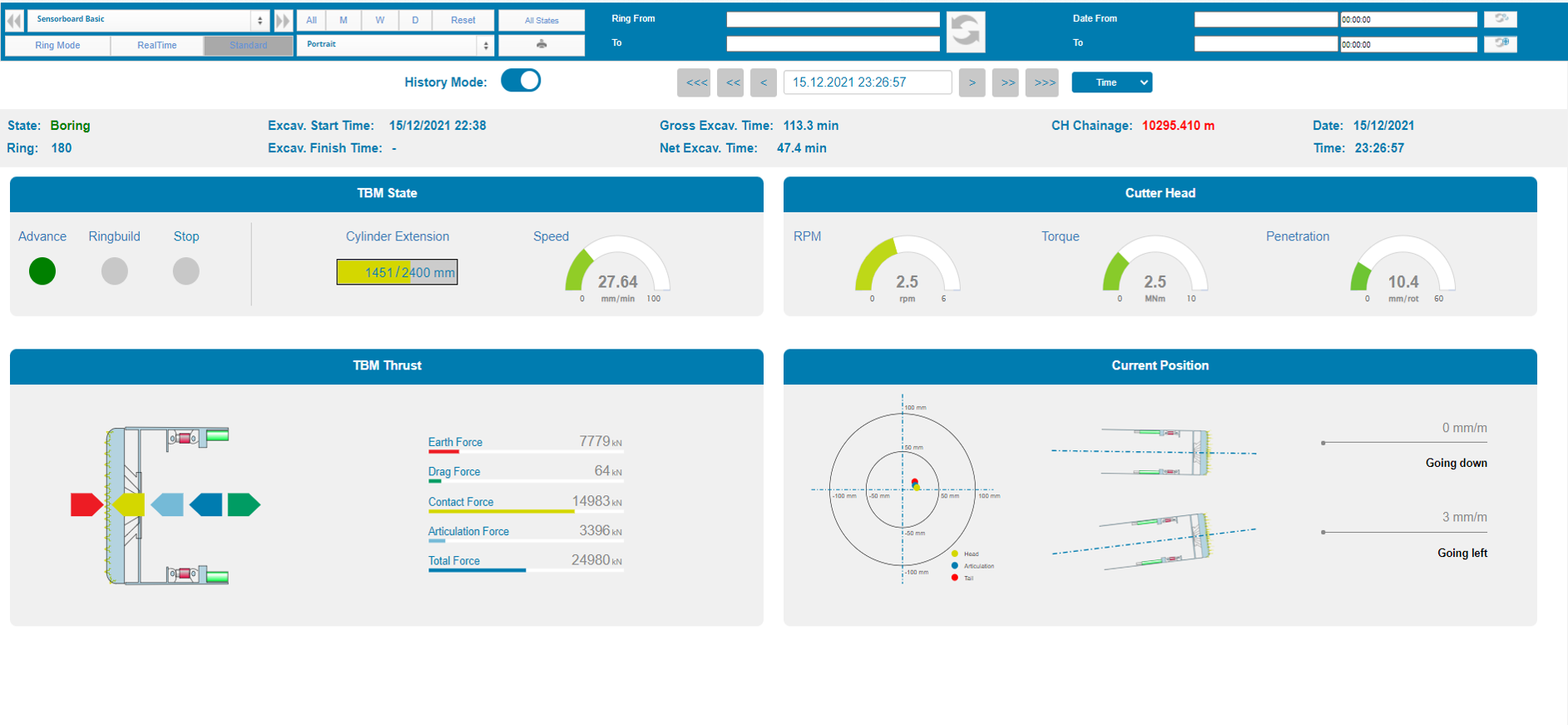Viewport: 1568px width, 725px height.
Task: Step forward with the single '>' button
Action: point(972,82)
